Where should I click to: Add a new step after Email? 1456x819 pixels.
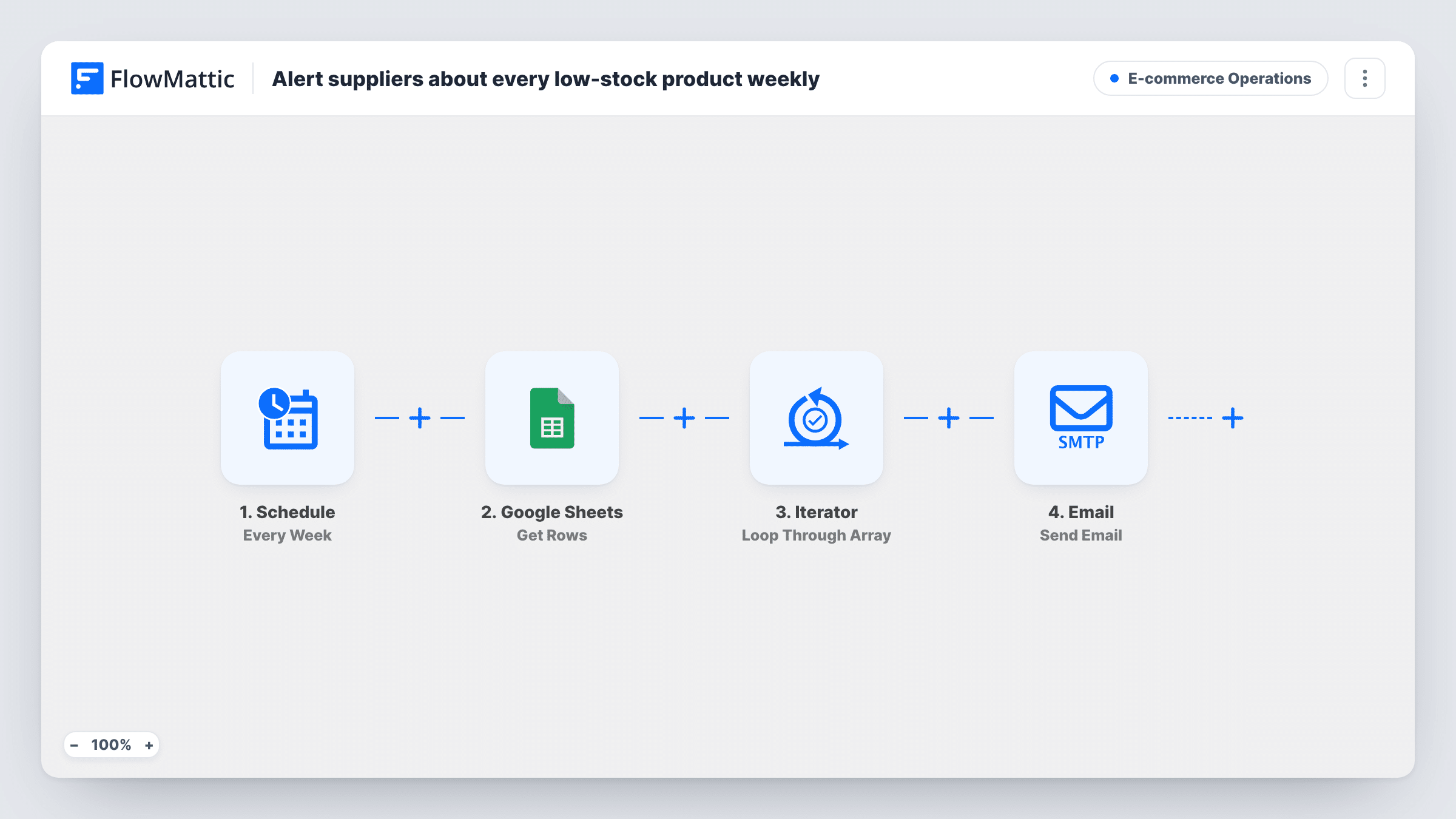(1233, 418)
